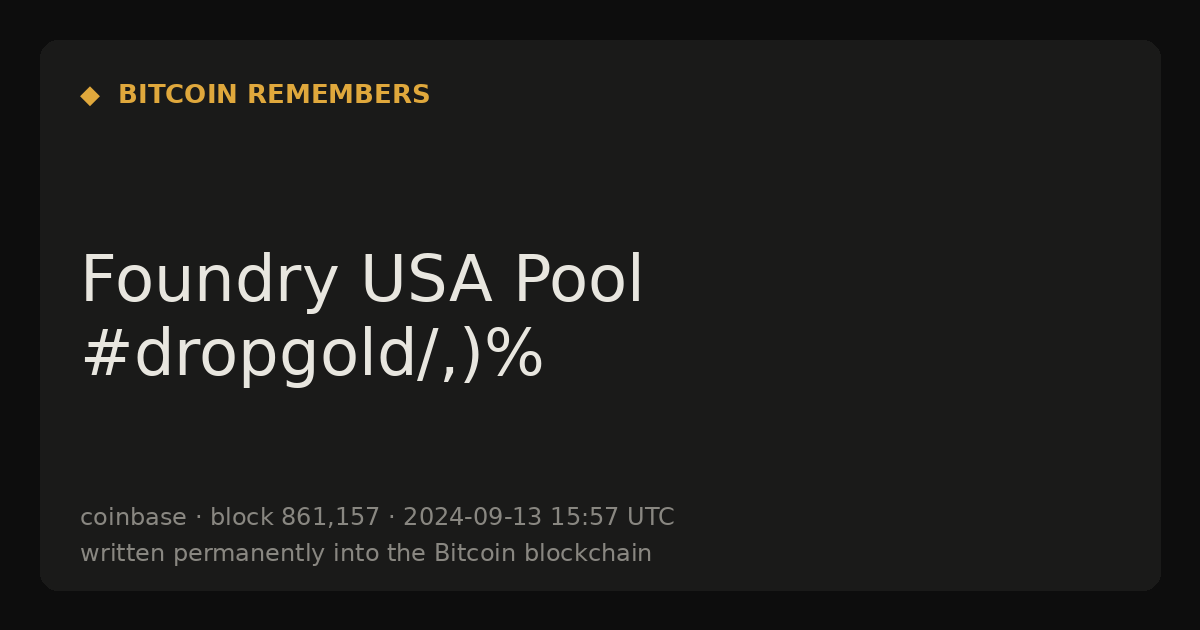Click the trailing /,)% symbols after dropgold
Image resolution: width=1200 pixels, height=630 pixels.
pos(480,355)
